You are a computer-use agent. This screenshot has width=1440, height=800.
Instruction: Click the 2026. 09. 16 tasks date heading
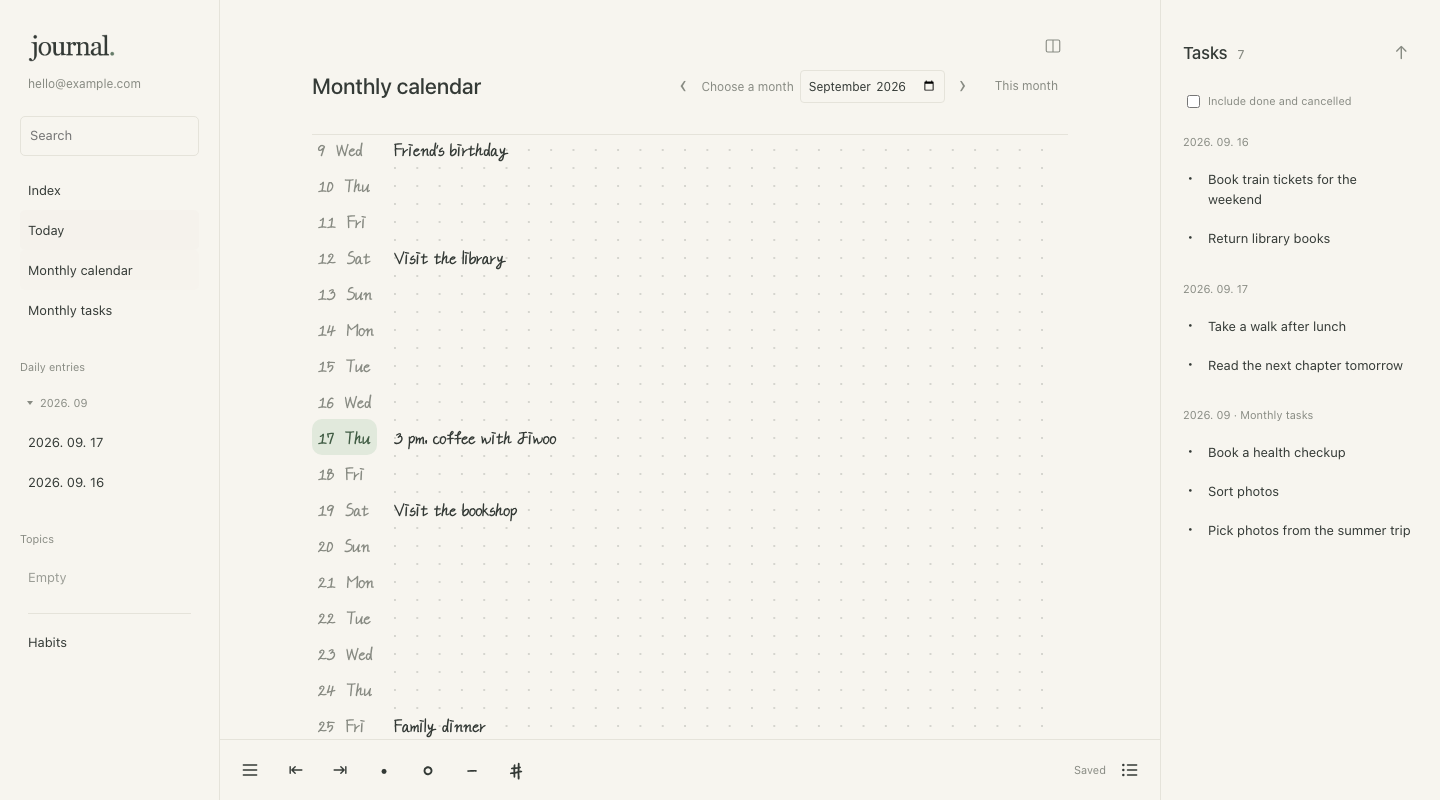click(1216, 142)
